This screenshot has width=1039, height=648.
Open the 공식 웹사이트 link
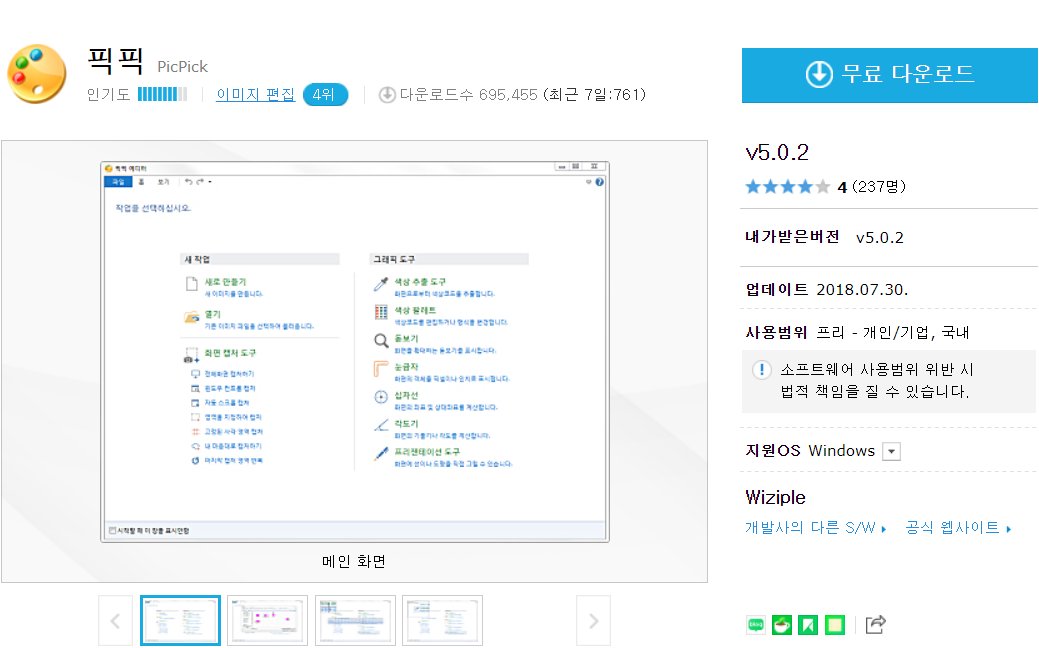[958, 527]
